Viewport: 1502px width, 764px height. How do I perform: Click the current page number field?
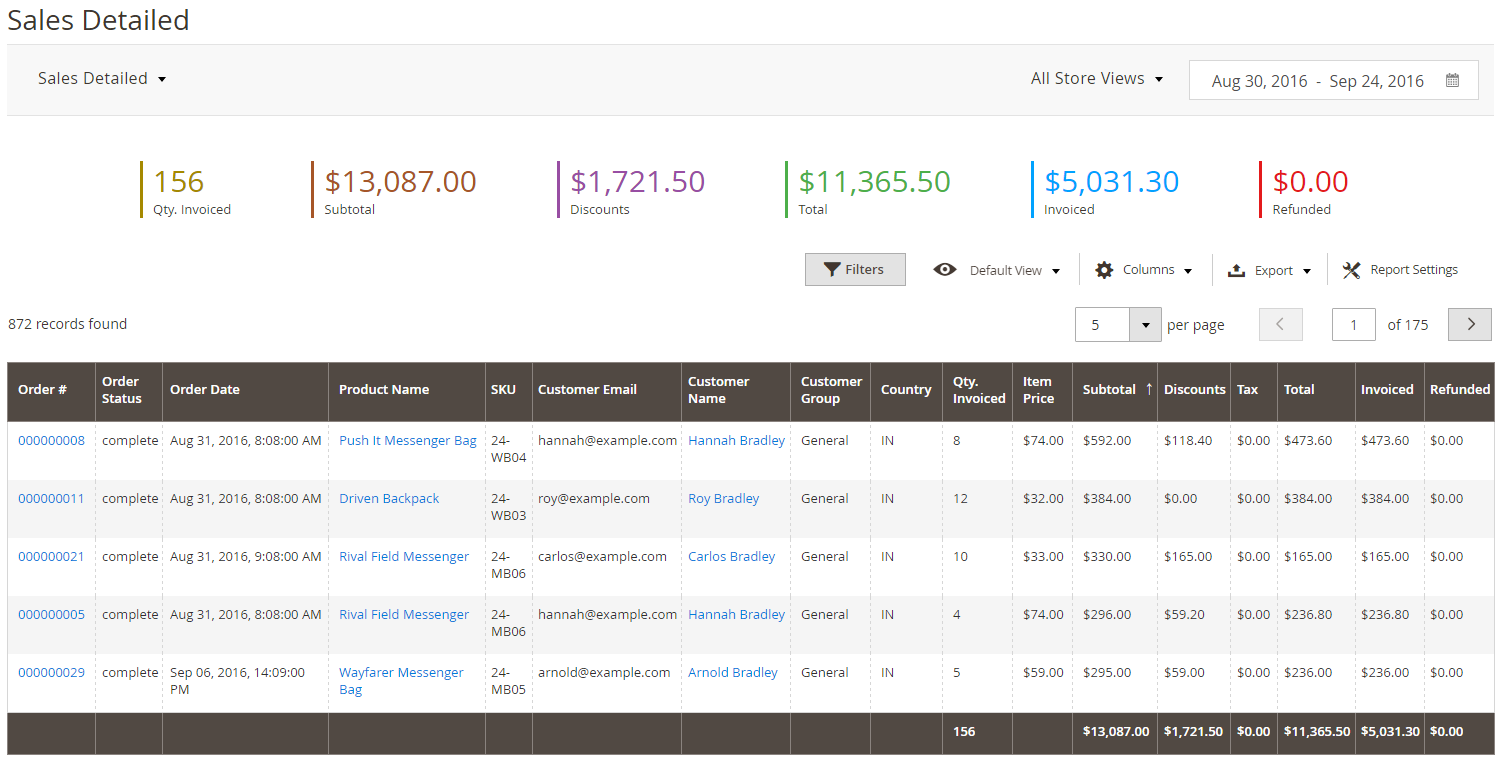point(1354,324)
